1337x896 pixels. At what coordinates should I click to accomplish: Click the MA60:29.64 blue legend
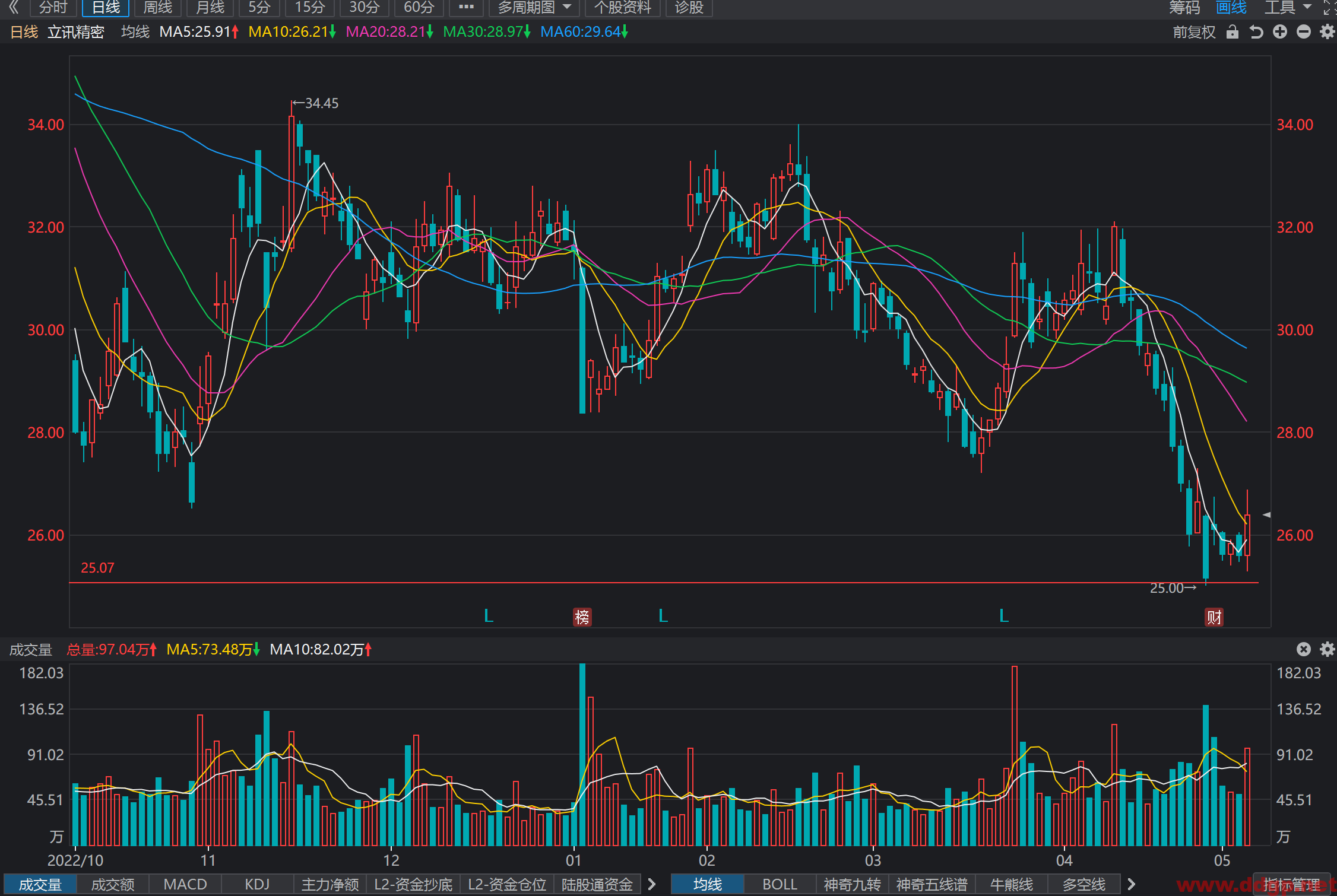[584, 32]
